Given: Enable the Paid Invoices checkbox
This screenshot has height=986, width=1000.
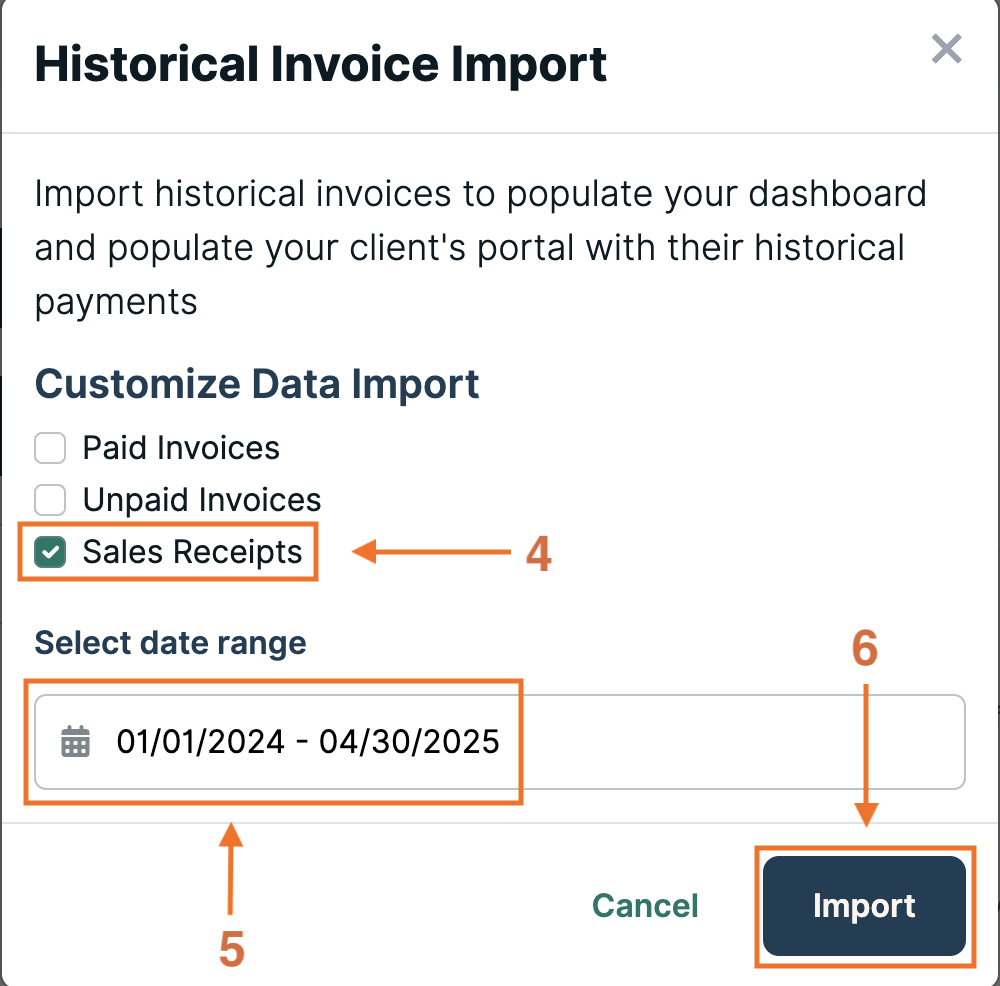Looking at the screenshot, I should (x=49, y=448).
